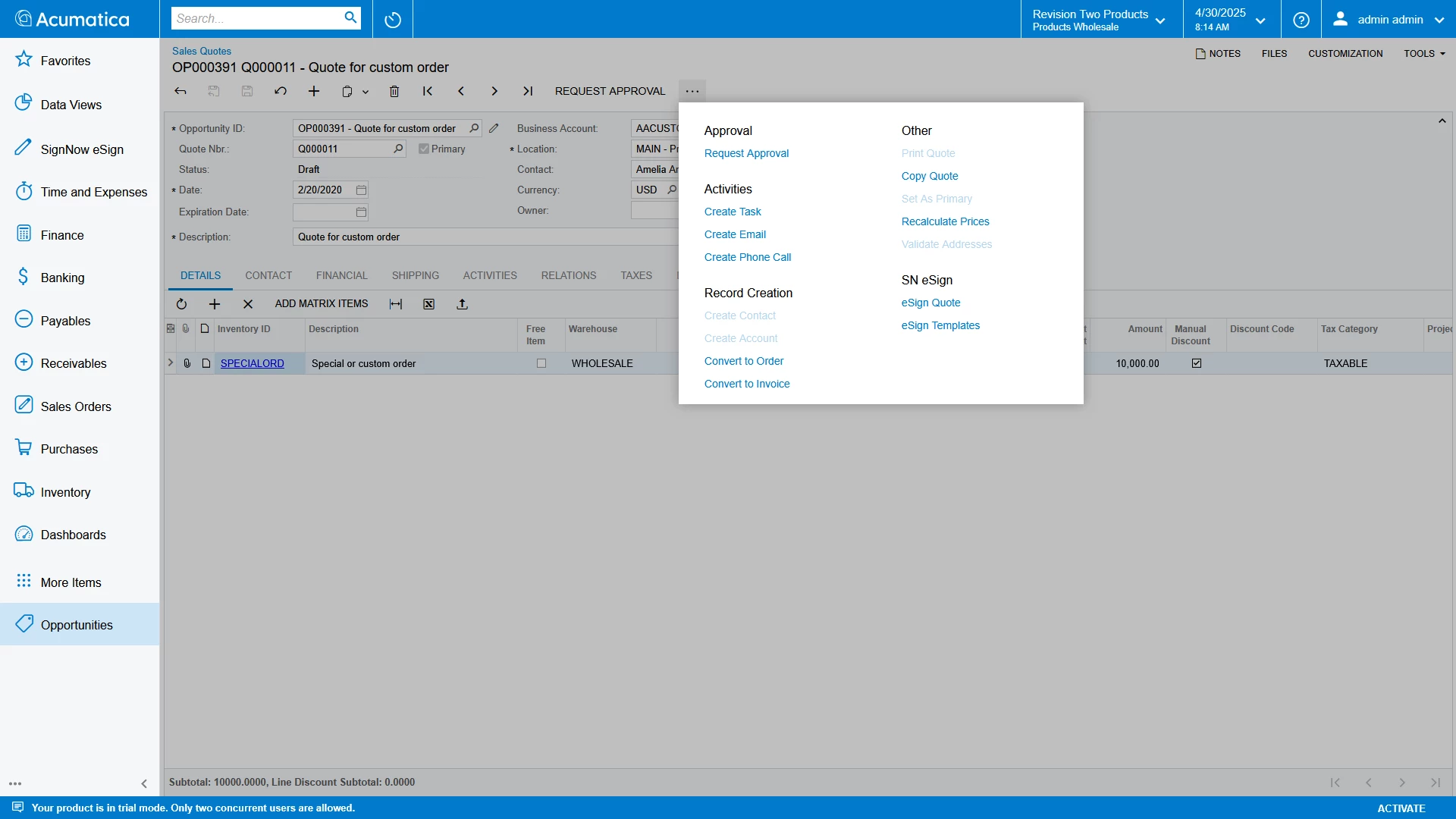This screenshot has height=819, width=1456.
Task: Click the ACTIVATE button in trial bar
Action: coord(1401,808)
